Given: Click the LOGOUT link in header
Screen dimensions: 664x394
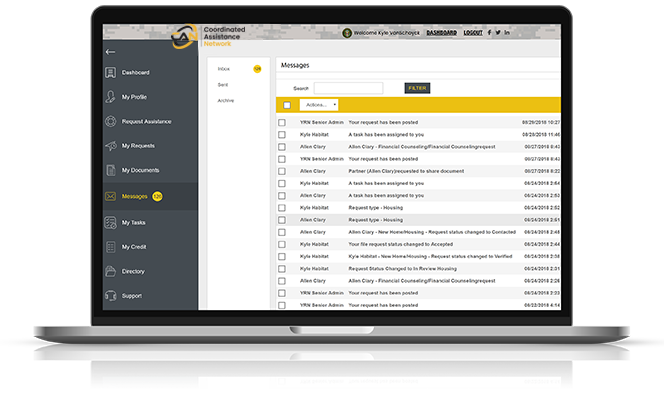Looking at the screenshot, I should [473, 33].
